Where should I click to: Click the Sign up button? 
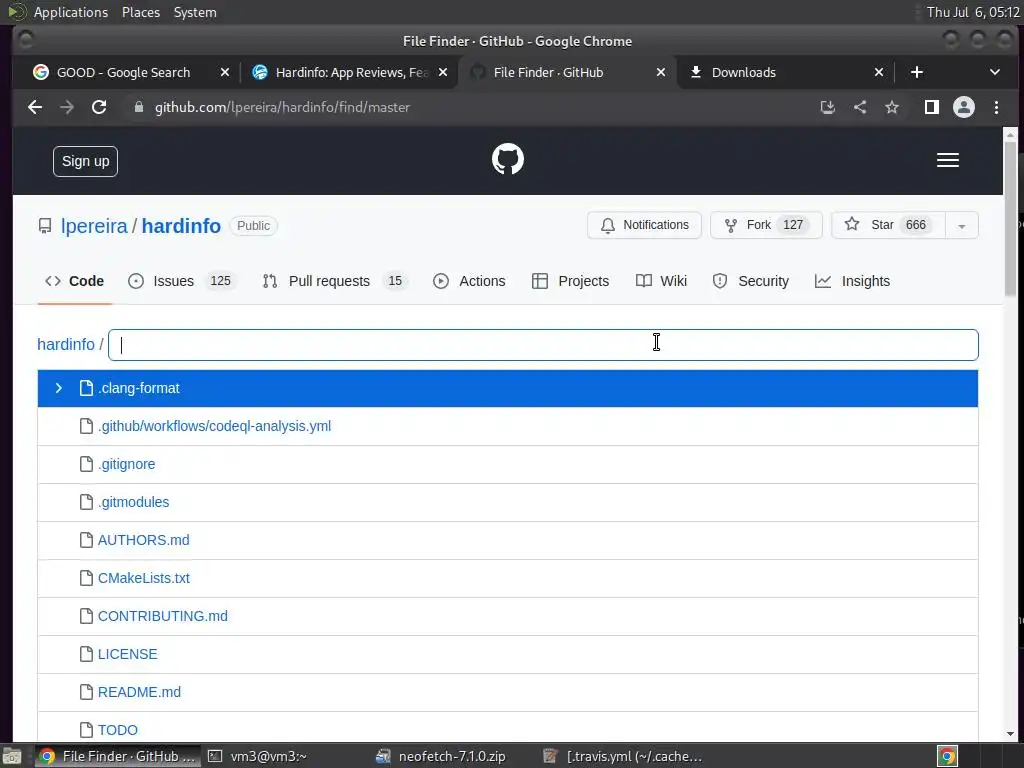(x=86, y=161)
